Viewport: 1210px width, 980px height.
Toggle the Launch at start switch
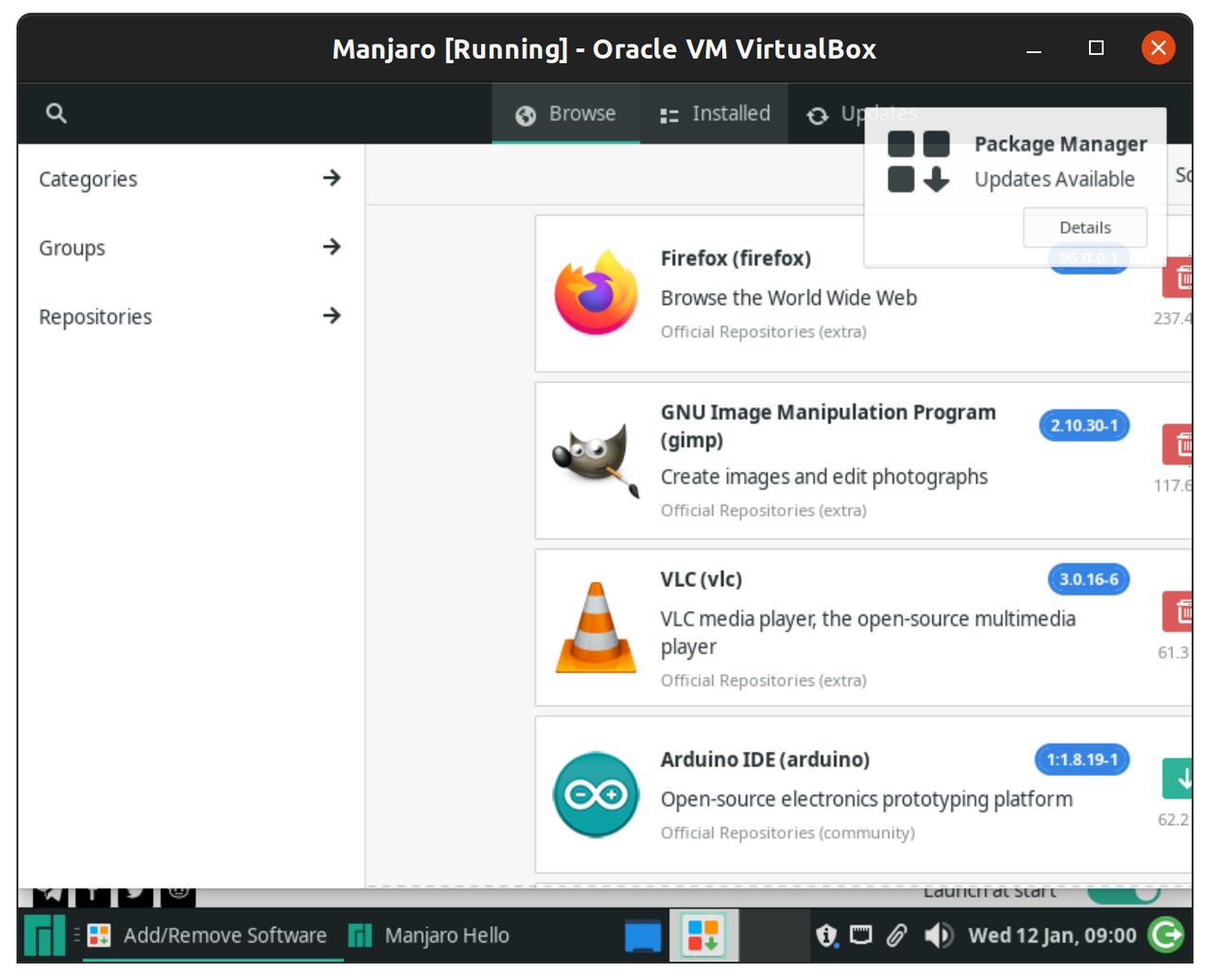(1123, 893)
